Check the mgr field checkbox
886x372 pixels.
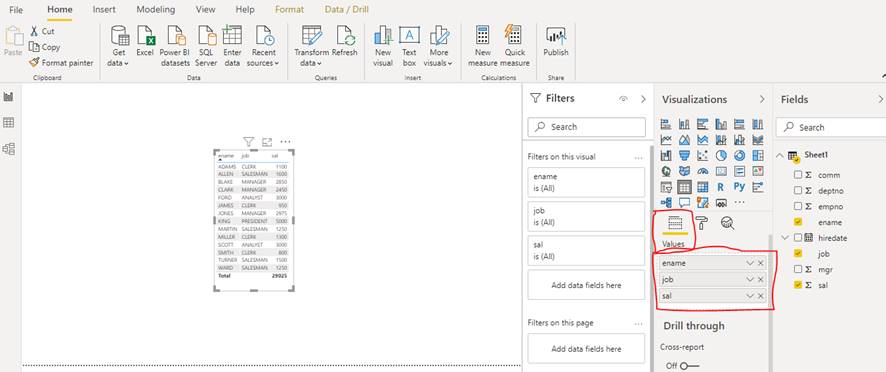point(798,269)
